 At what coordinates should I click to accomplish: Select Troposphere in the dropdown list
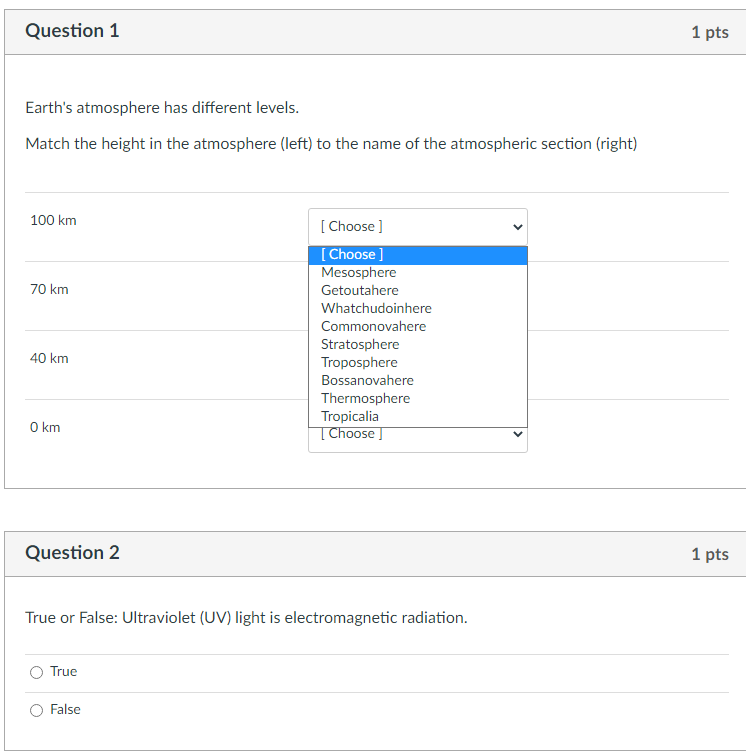click(x=417, y=363)
